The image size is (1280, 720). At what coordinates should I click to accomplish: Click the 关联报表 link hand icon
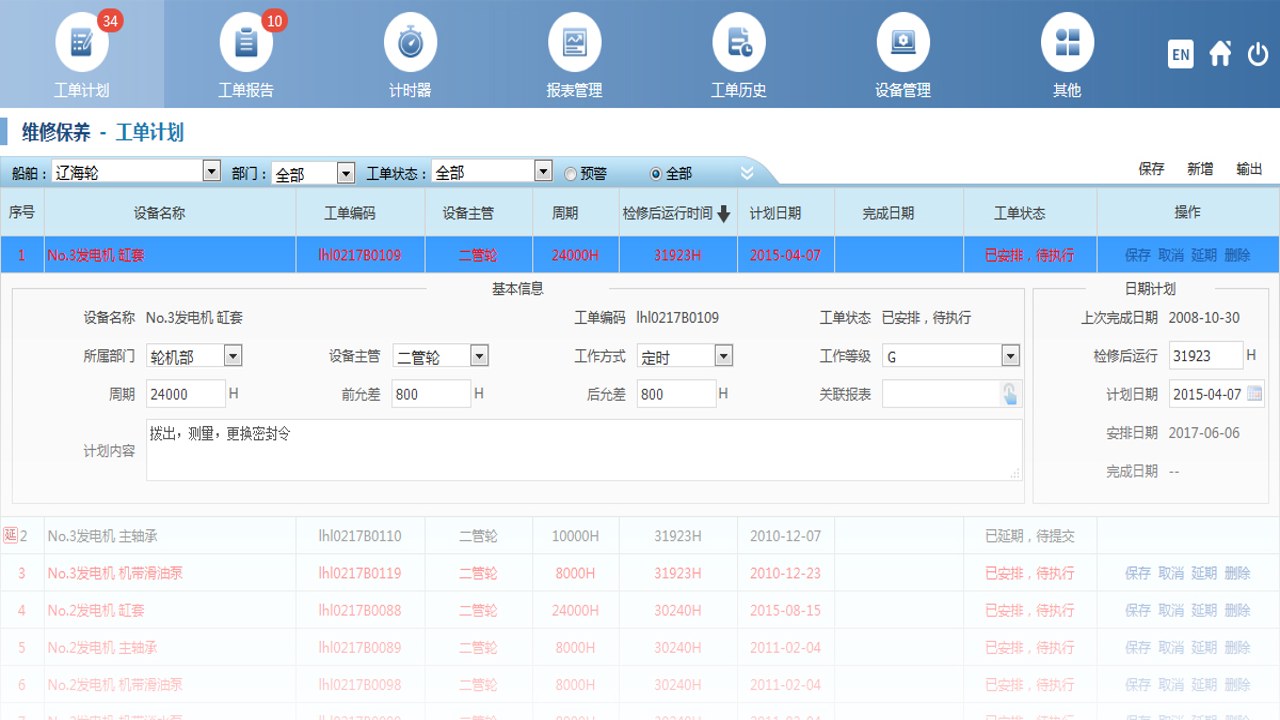1010,394
